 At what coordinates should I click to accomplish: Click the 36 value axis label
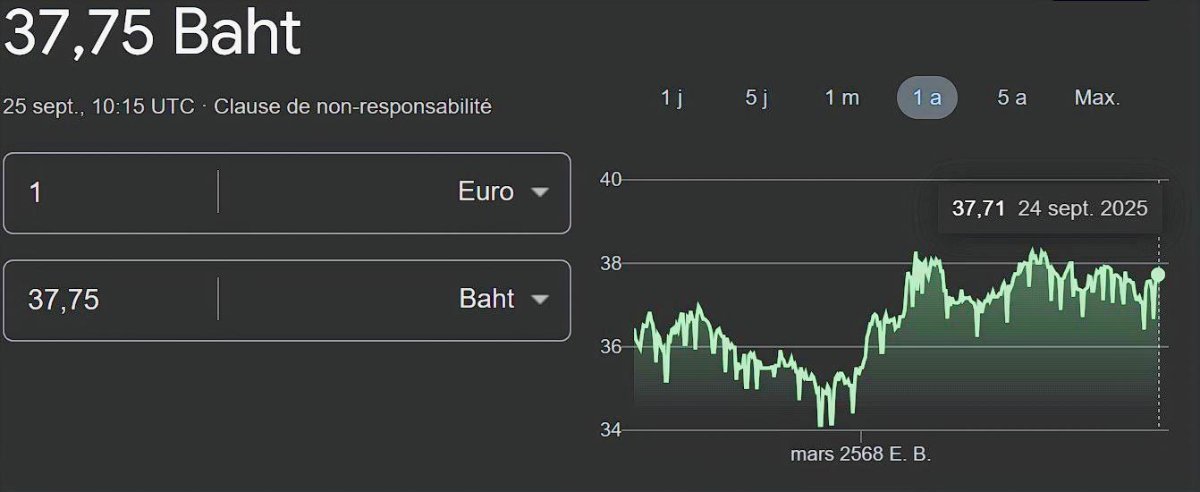[x=610, y=347]
